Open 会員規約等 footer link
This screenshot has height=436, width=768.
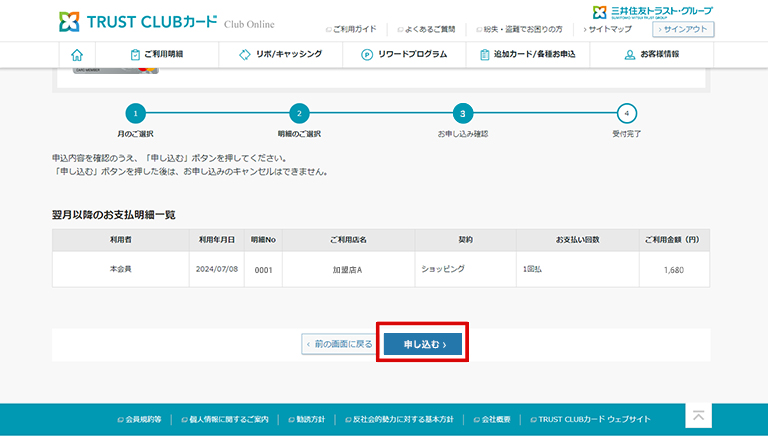[x=140, y=419]
